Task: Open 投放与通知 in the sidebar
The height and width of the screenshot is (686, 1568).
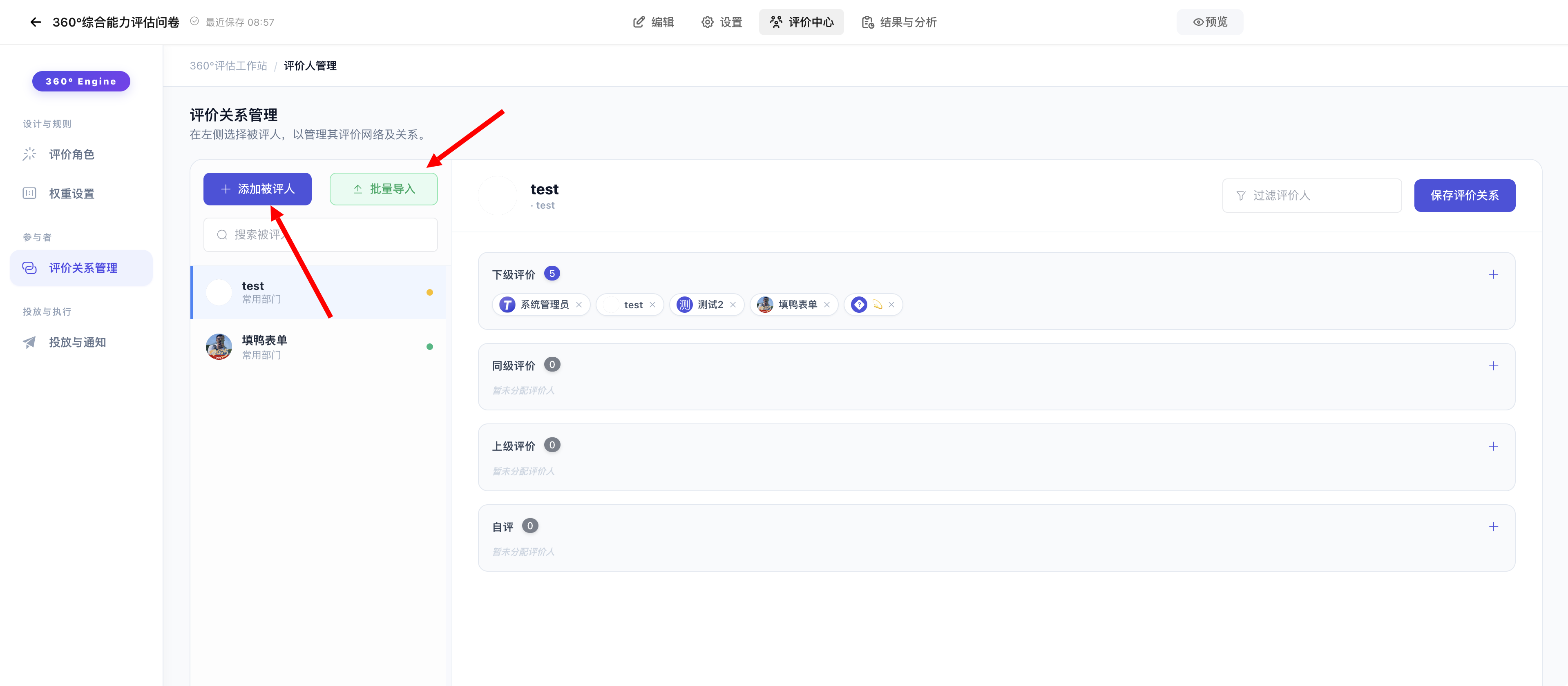Action: (81, 343)
